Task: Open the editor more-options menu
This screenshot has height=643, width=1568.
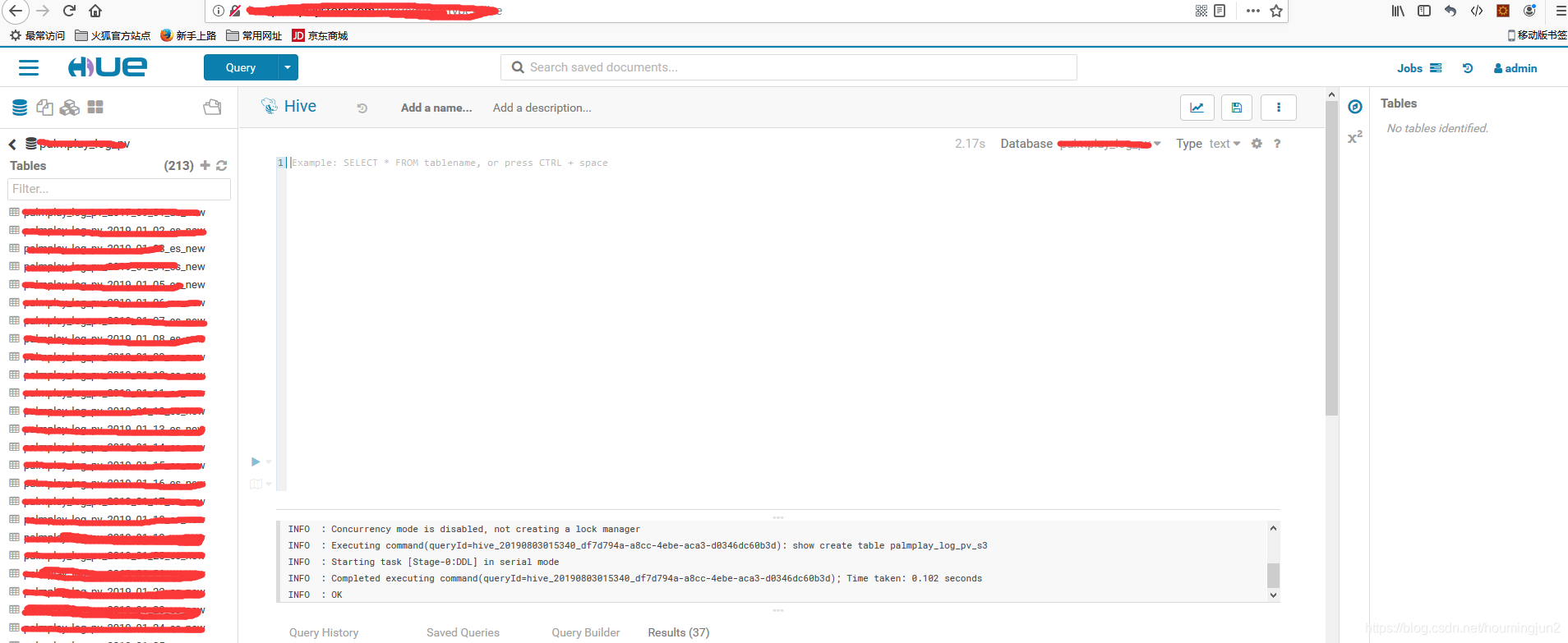Action: pyautogui.click(x=1278, y=108)
